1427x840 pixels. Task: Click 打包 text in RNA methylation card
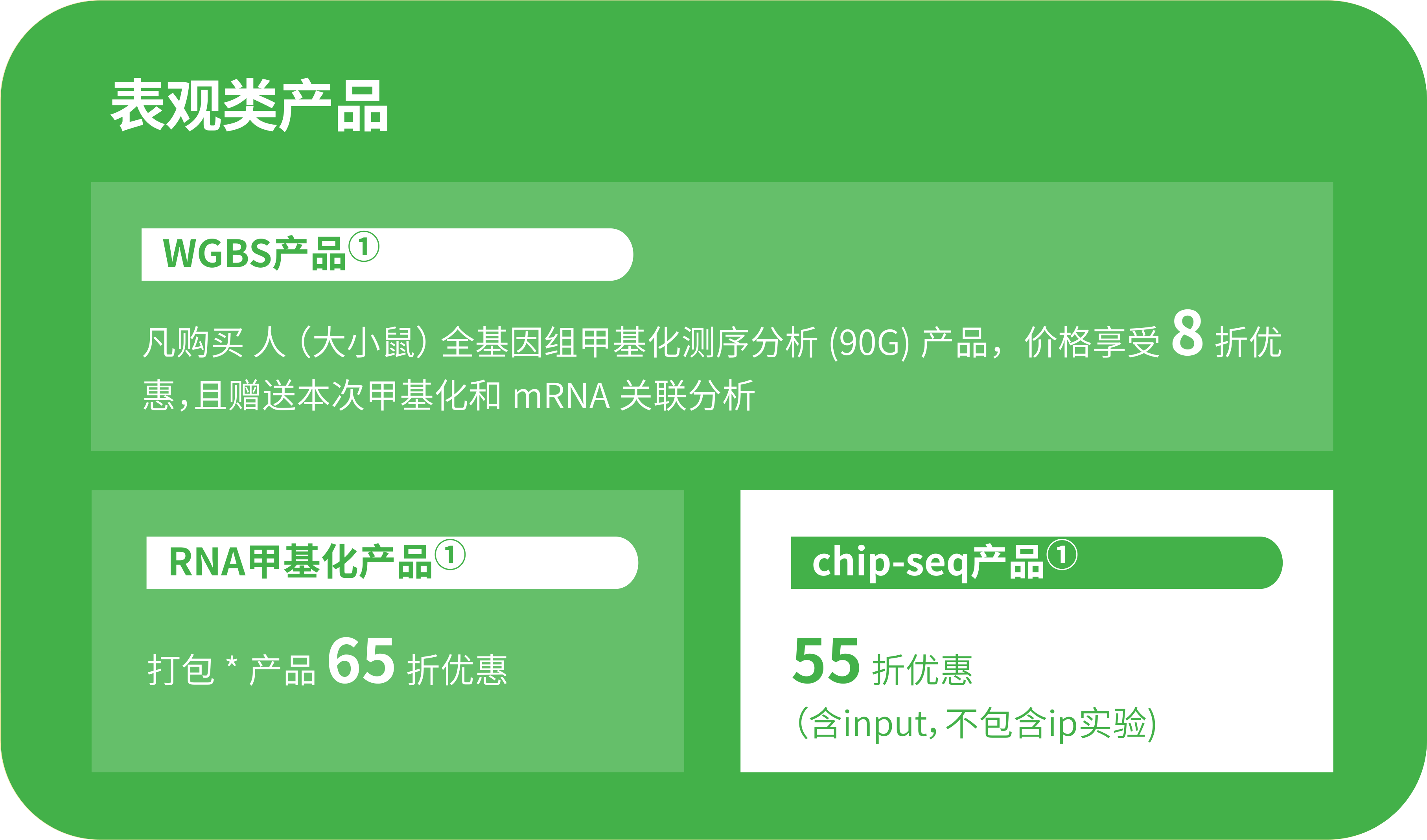click(181, 670)
